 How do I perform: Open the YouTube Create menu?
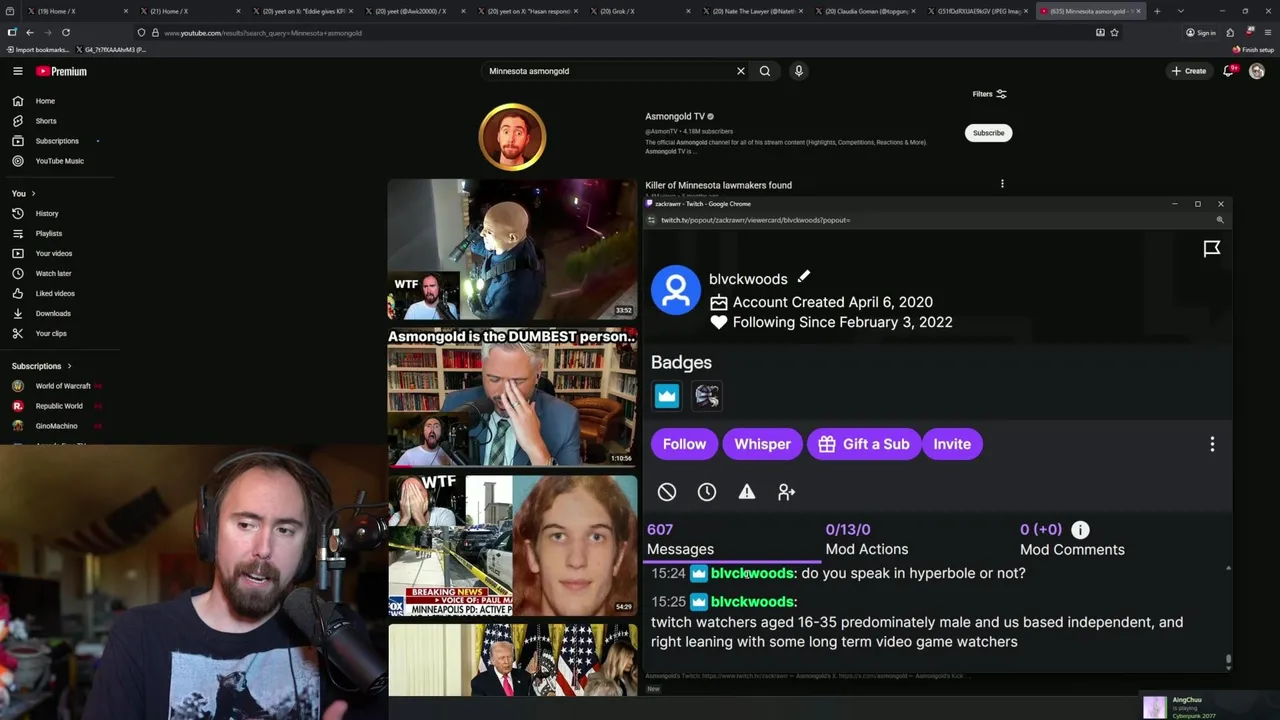pos(1189,71)
